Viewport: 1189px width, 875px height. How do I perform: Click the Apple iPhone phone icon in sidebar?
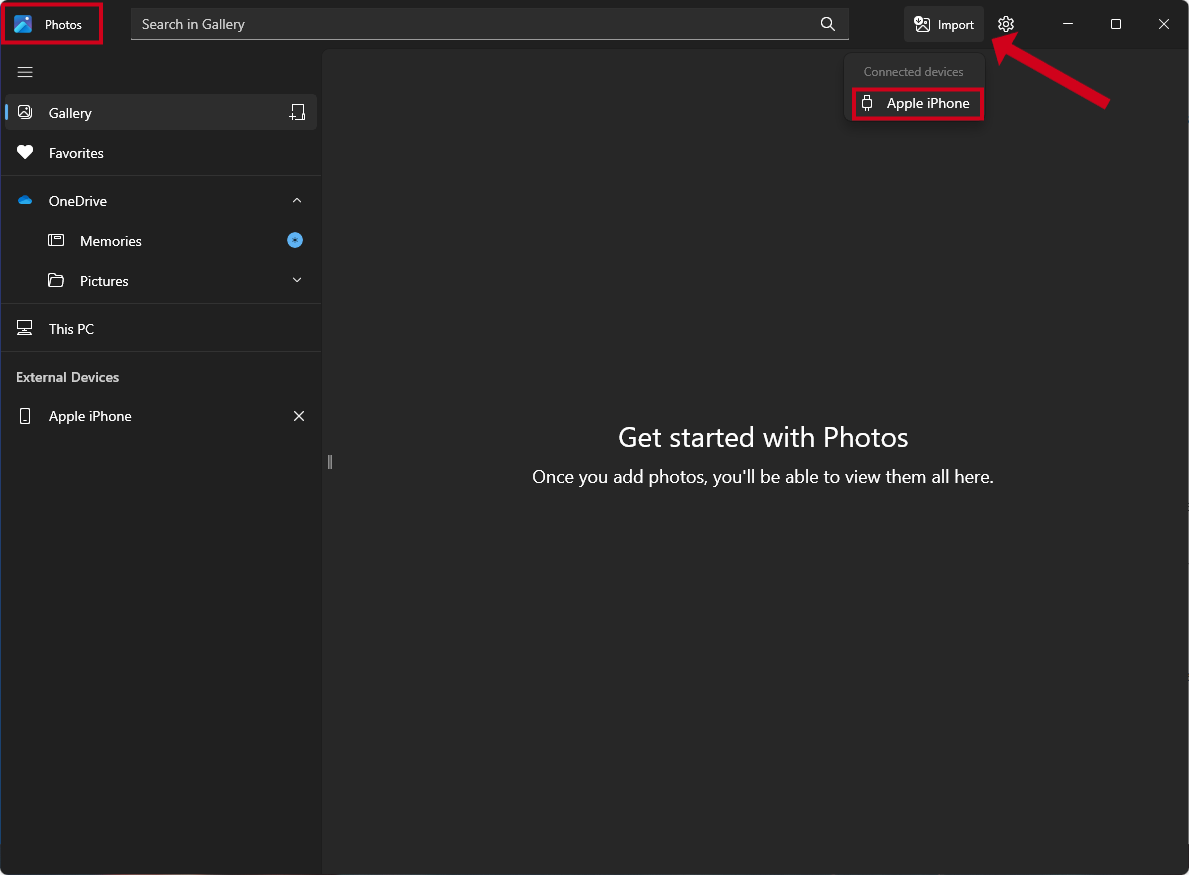click(x=25, y=416)
